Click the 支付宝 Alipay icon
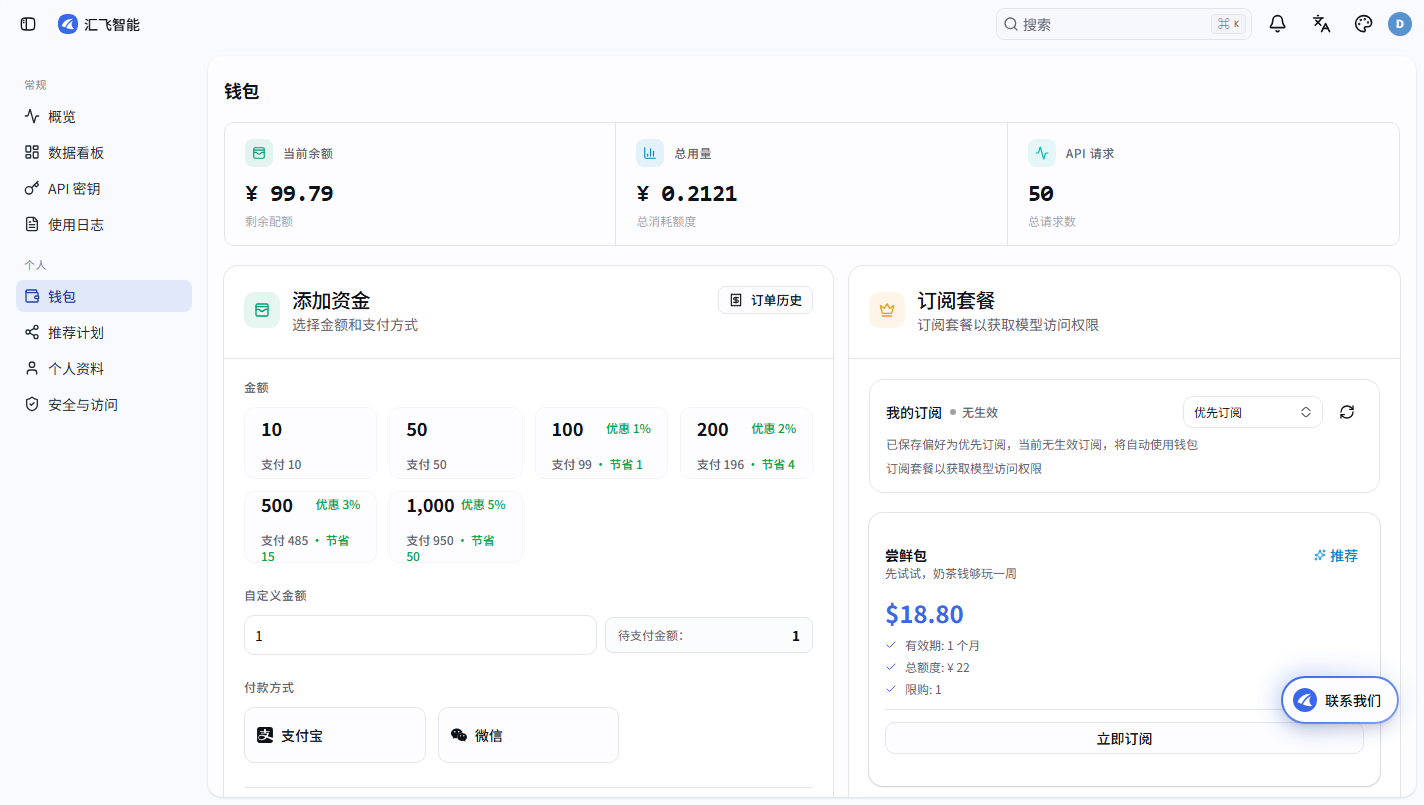Image resolution: width=1424 pixels, height=805 pixels. coord(265,735)
